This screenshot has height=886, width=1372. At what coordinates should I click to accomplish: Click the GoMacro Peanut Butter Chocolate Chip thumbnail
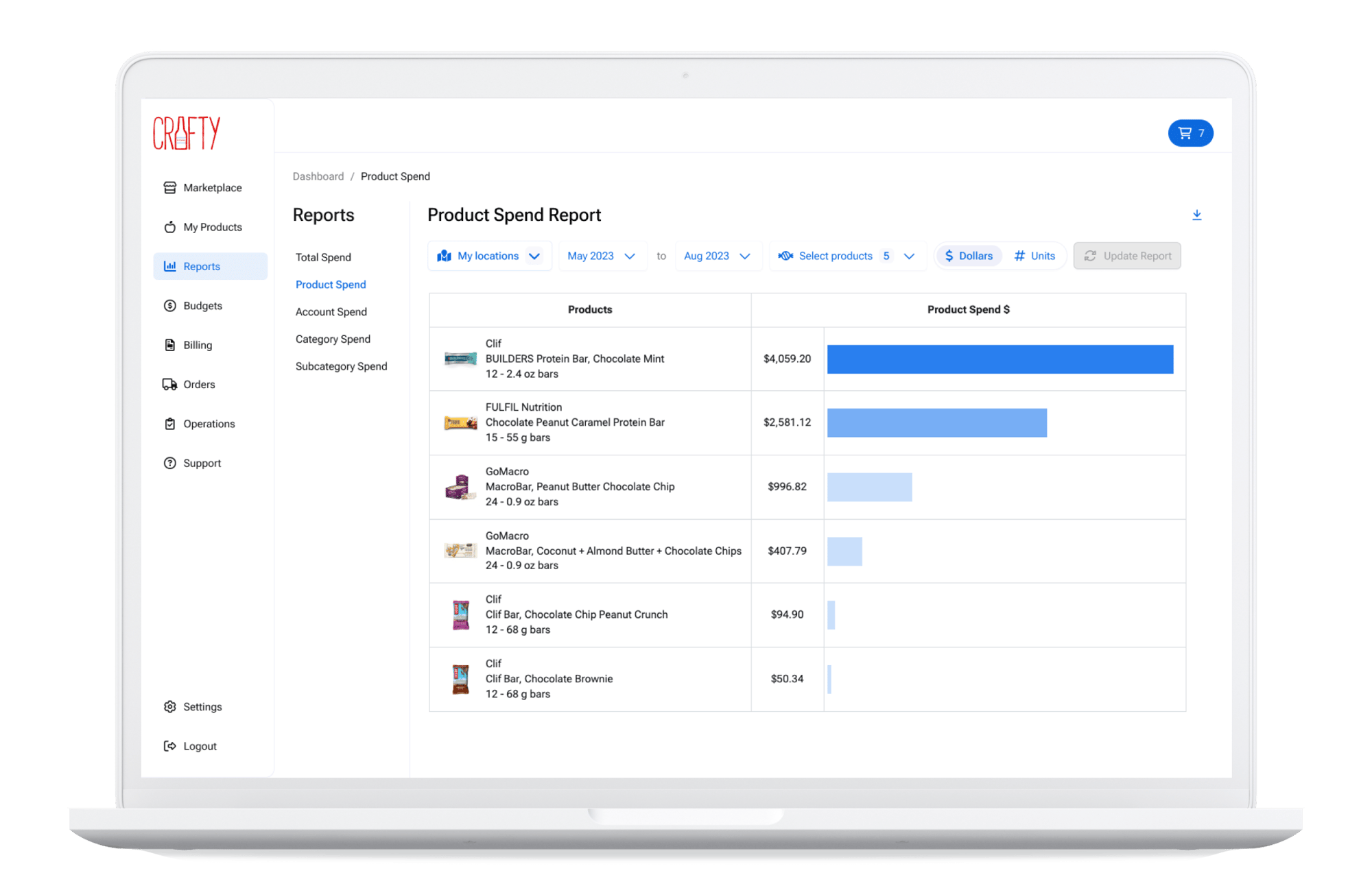pyautogui.click(x=460, y=487)
